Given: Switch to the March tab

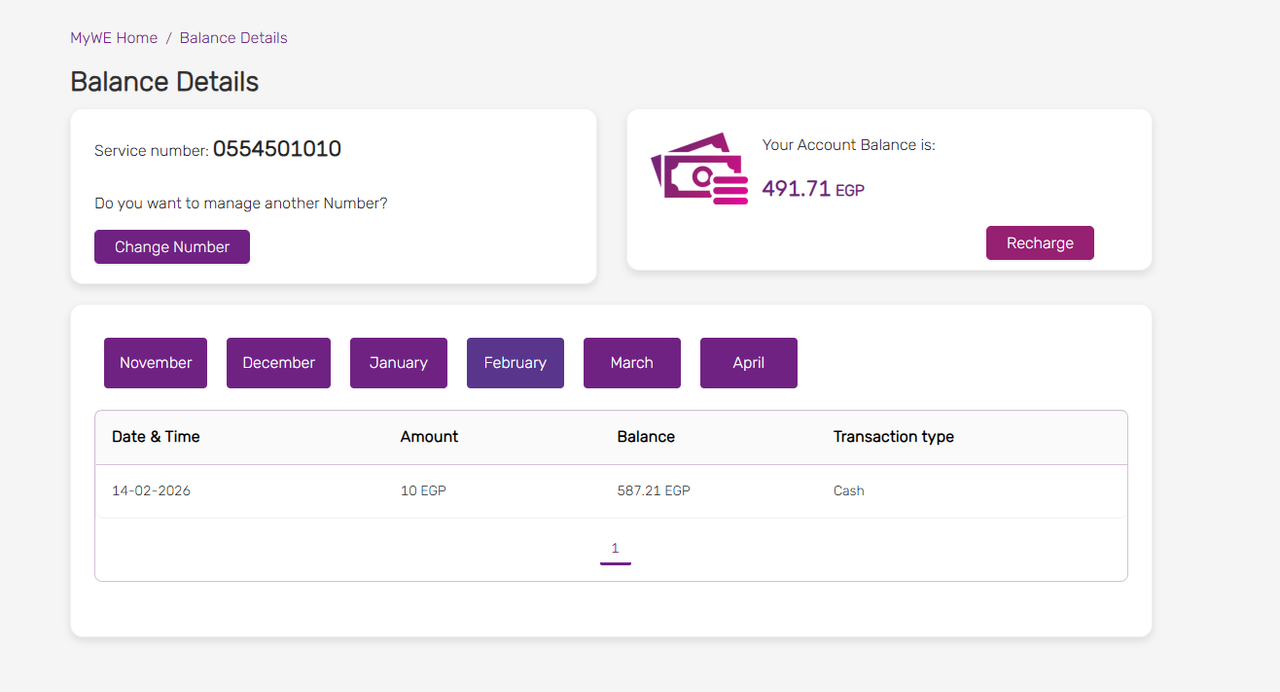Looking at the screenshot, I should click(x=632, y=363).
